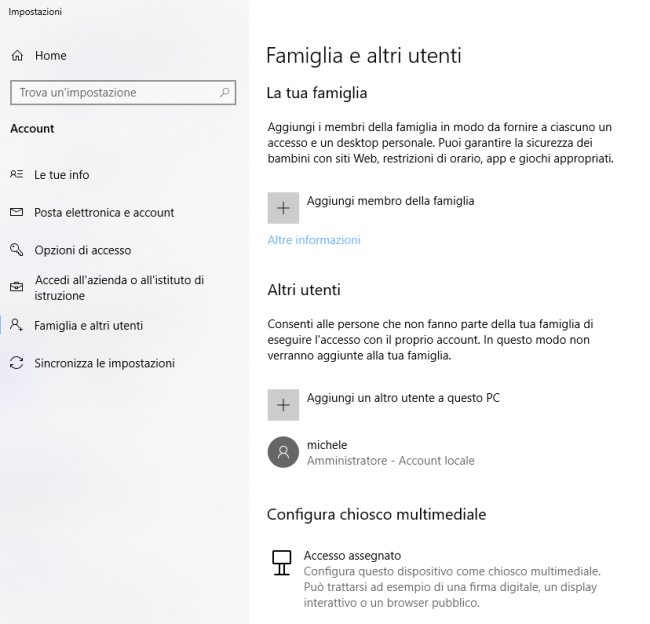Click the Le tue info person icon
This screenshot has width=650, height=624.
[x=17, y=174]
